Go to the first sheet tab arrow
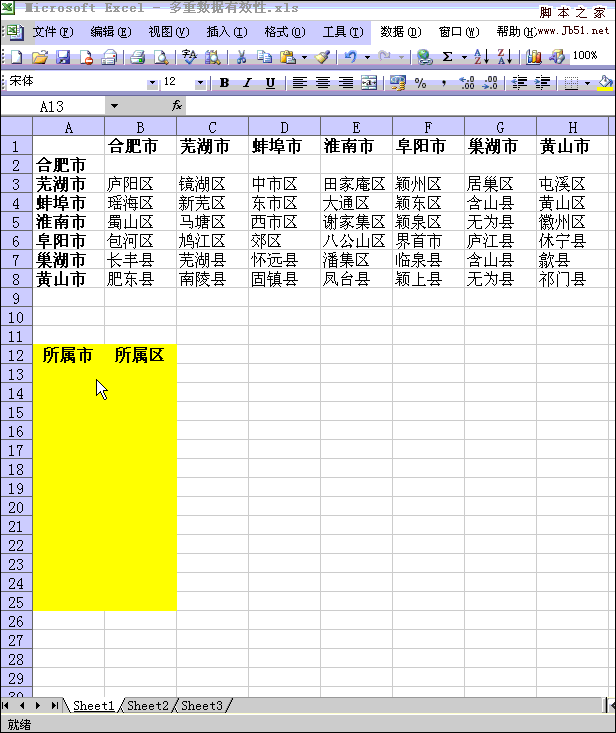Screen dimensions: 616x733 6,705
